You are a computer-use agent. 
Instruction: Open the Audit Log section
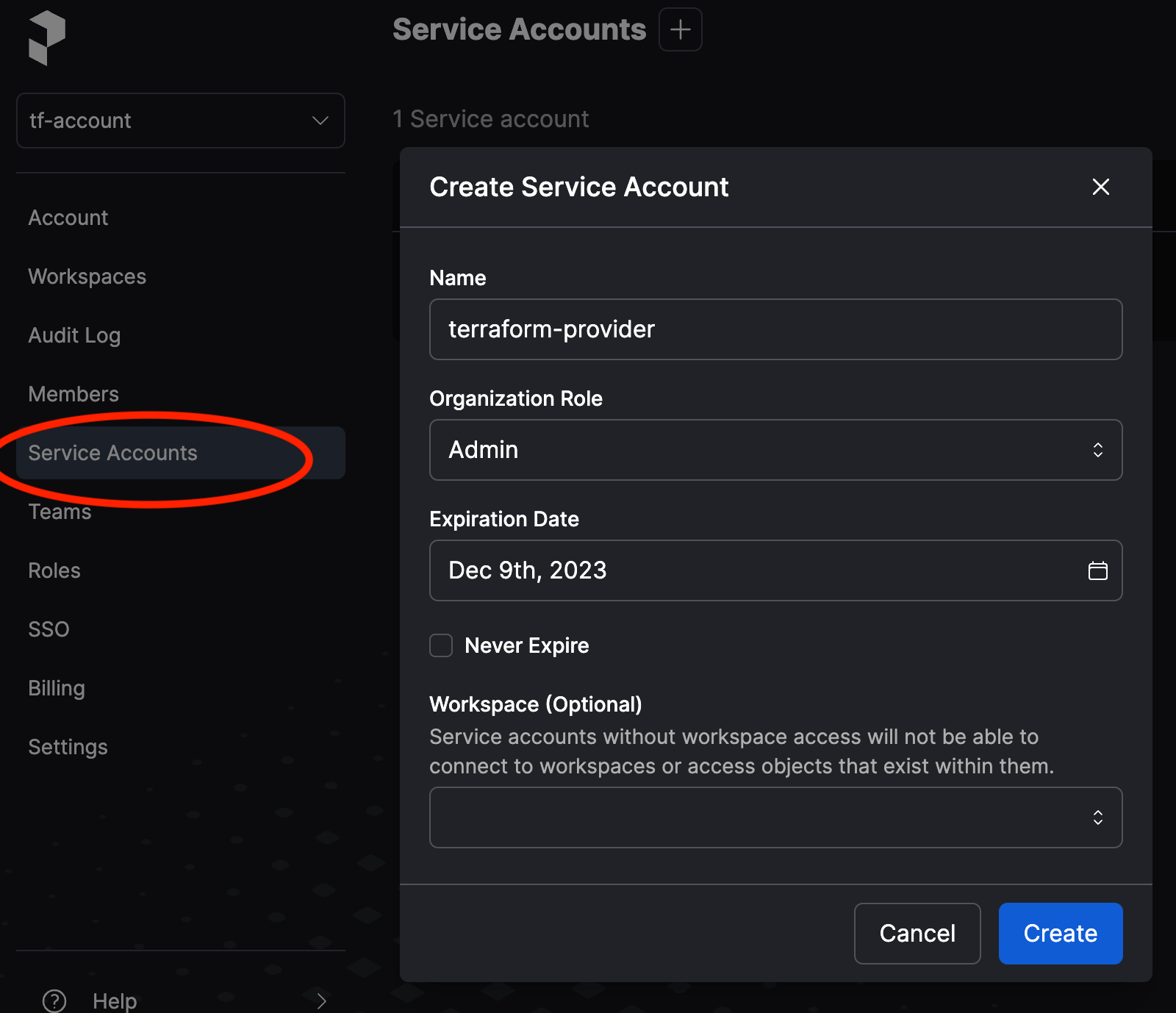[74, 335]
